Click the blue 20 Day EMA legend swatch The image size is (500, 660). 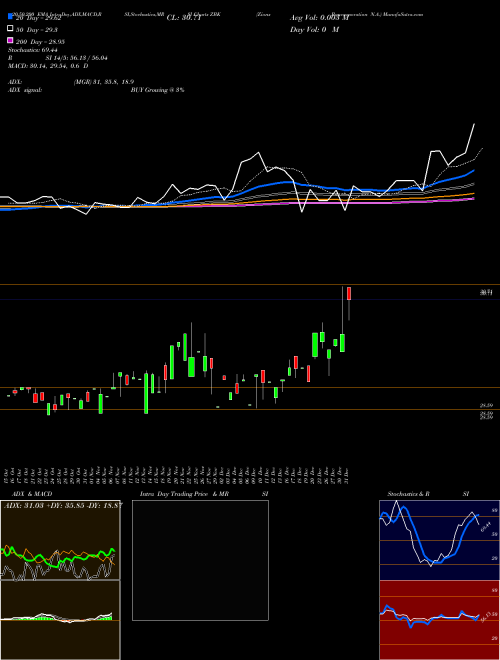click(x=11, y=17)
